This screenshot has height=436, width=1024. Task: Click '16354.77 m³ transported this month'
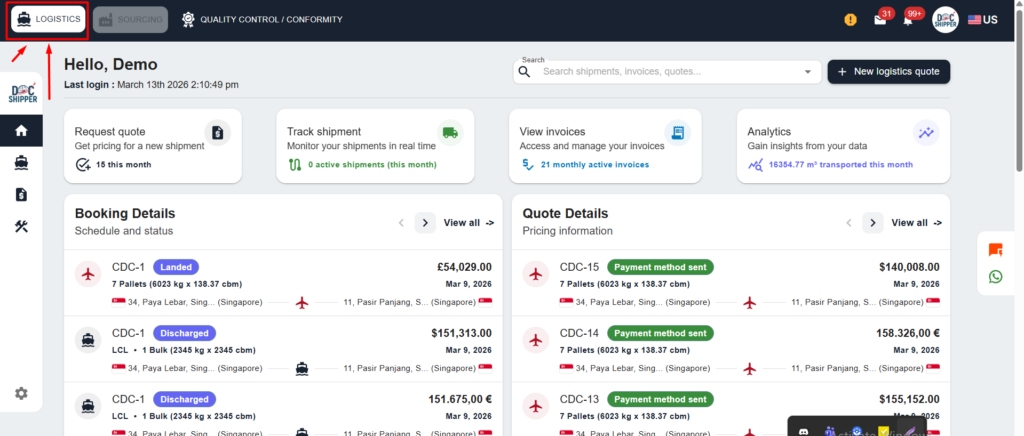(x=840, y=164)
